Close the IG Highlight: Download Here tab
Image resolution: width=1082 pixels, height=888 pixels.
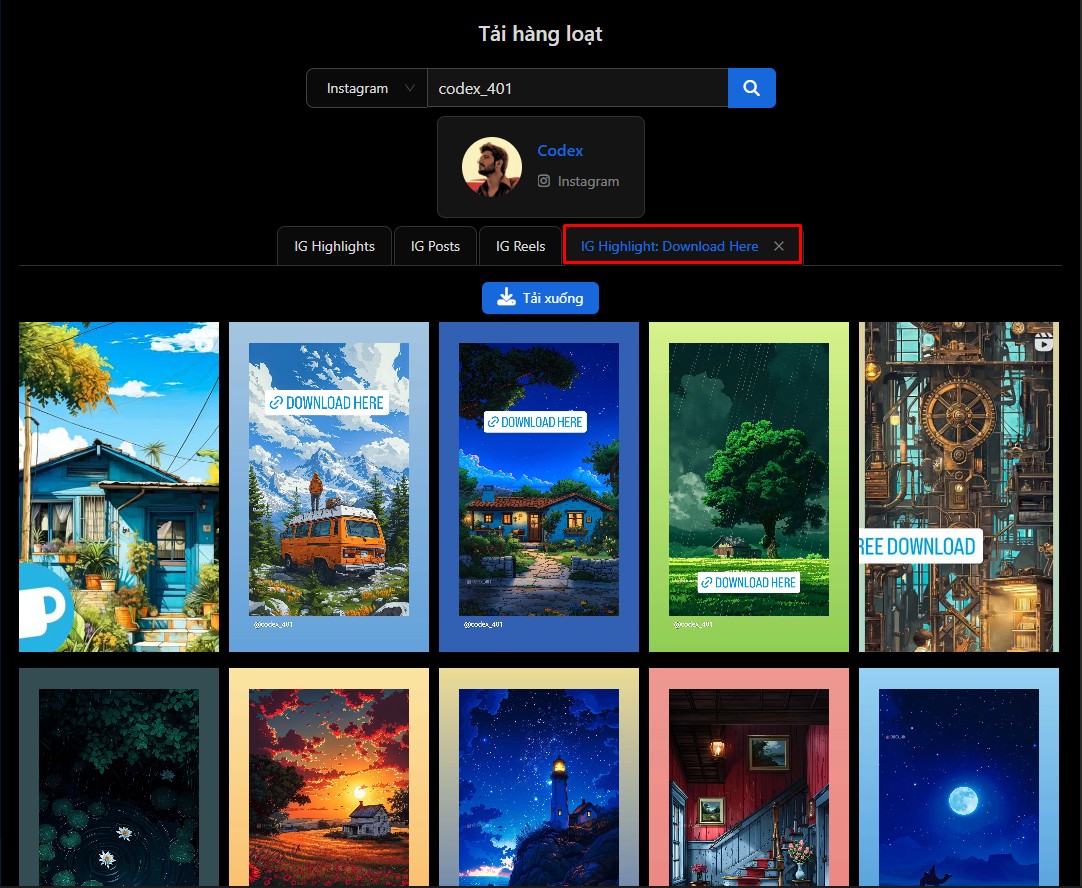click(x=778, y=246)
